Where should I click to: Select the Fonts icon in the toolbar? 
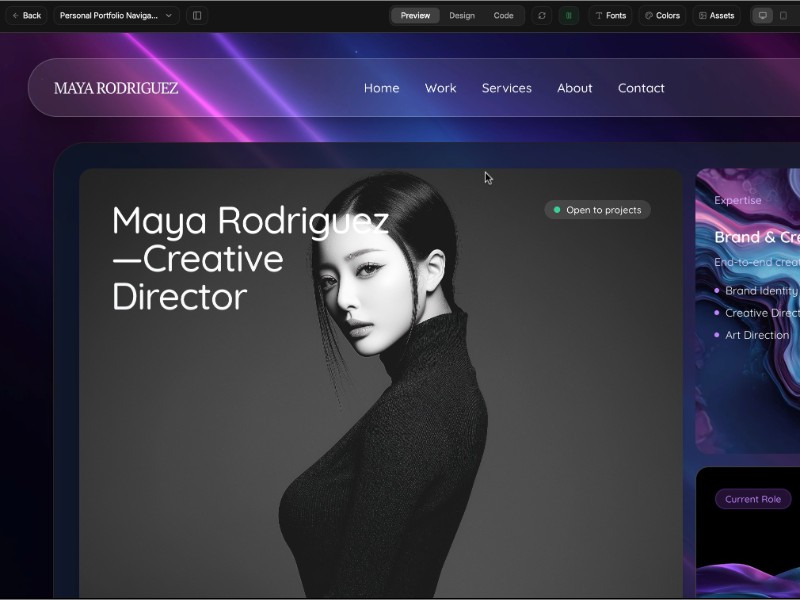[x=599, y=15]
